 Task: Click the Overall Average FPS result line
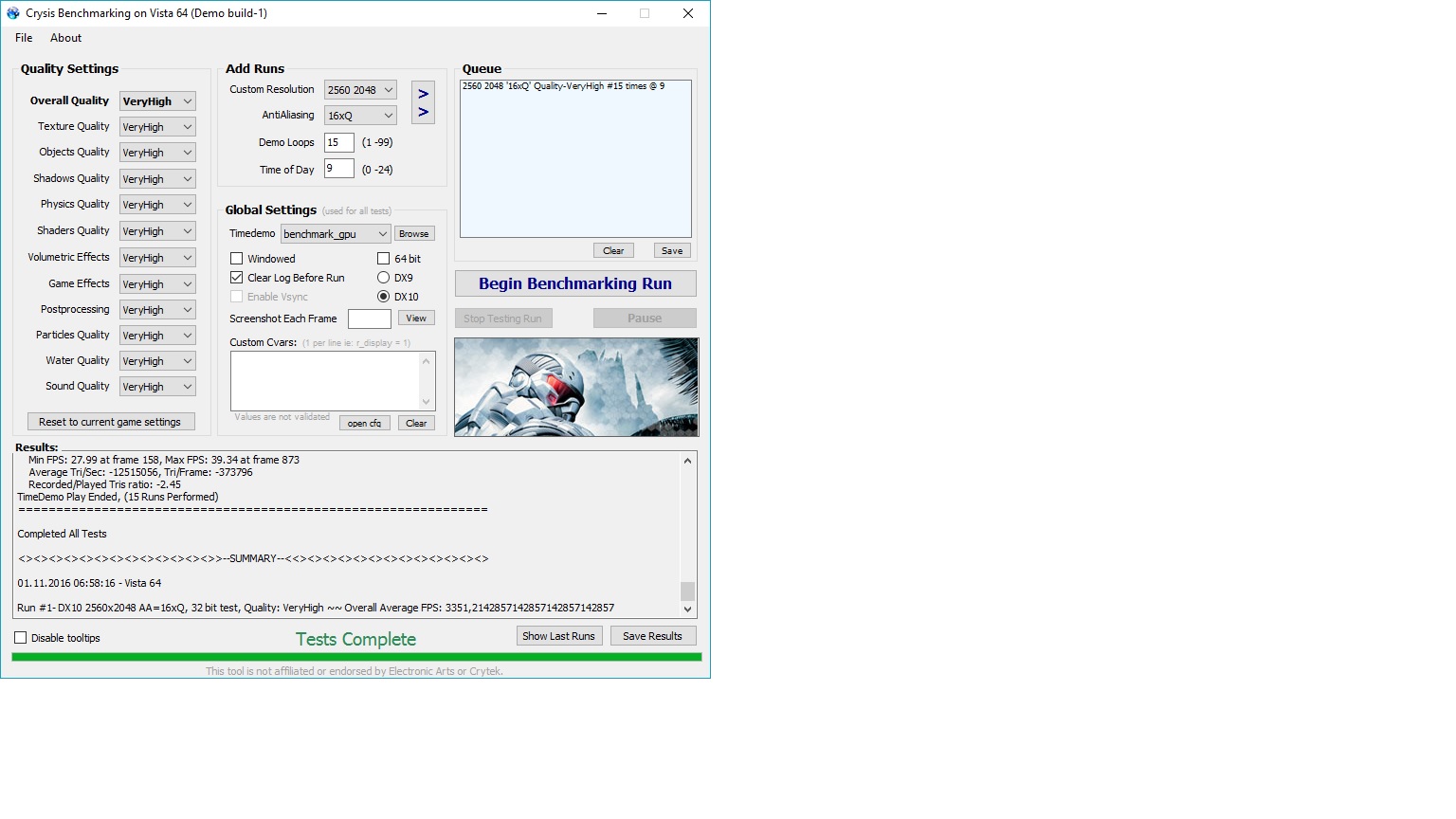click(x=316, y=608)
